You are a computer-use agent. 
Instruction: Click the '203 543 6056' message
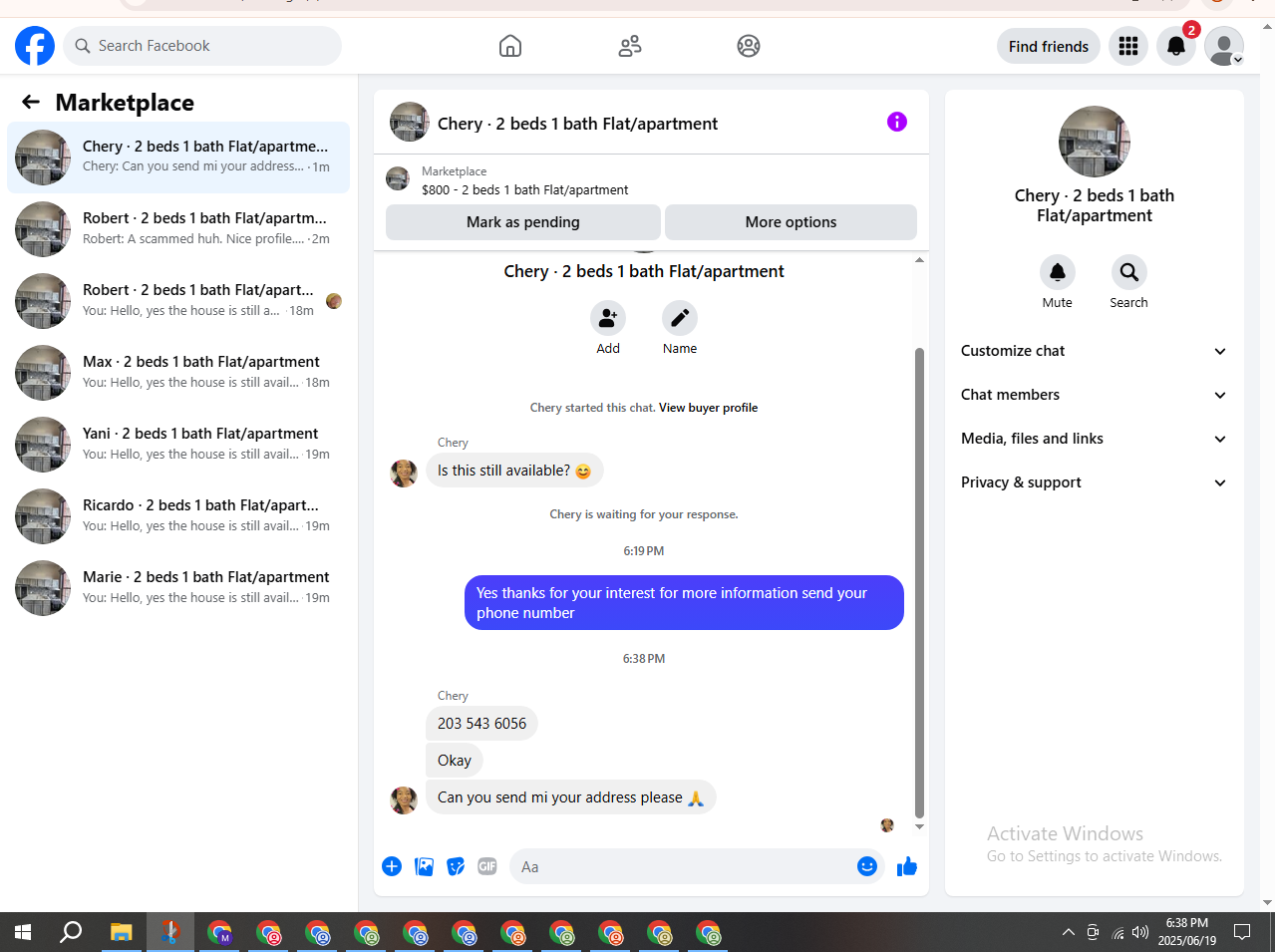coord(481,724)
